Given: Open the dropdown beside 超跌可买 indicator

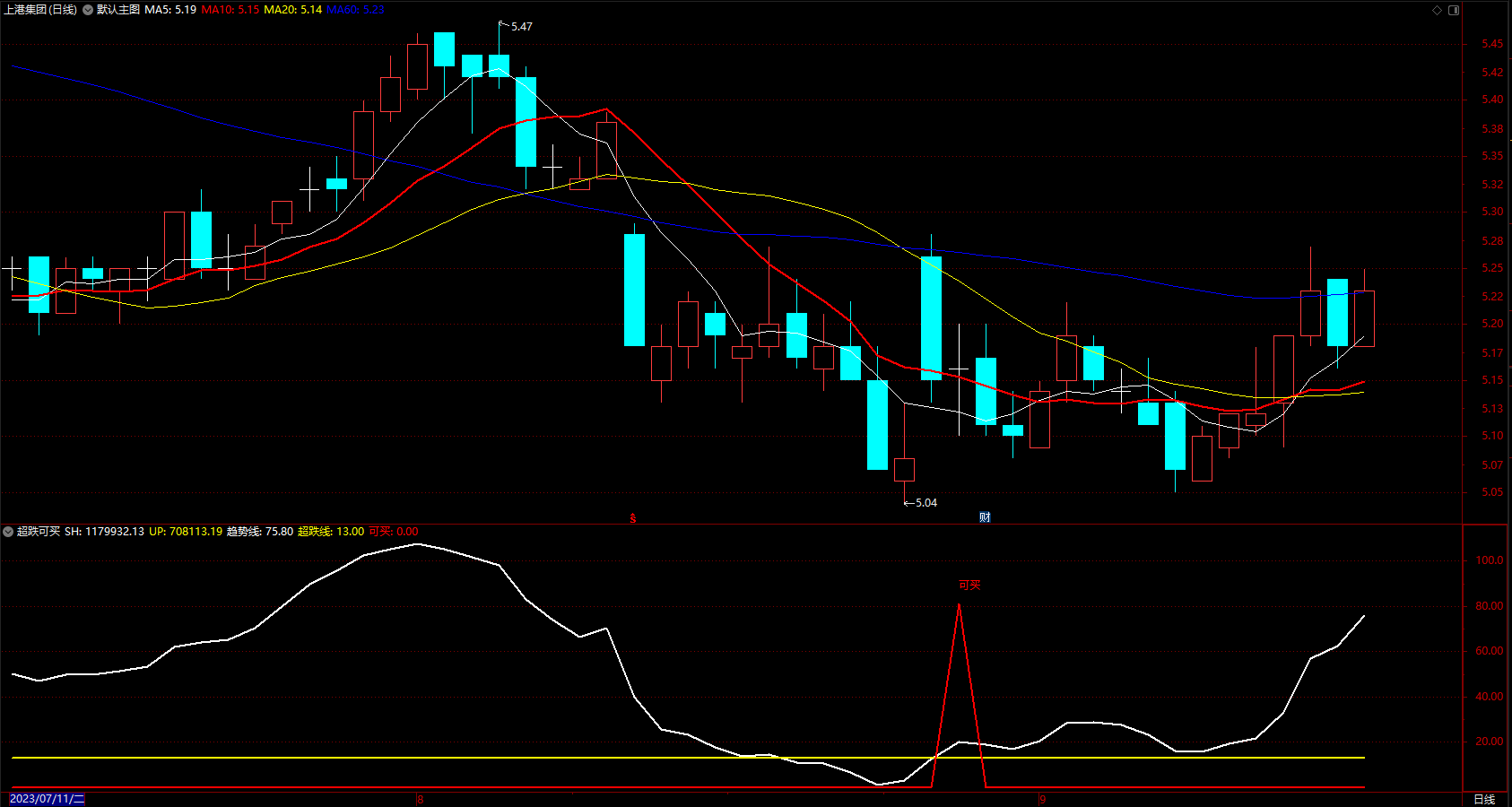Looking at the screenshot, I should [x=8, y=532].
